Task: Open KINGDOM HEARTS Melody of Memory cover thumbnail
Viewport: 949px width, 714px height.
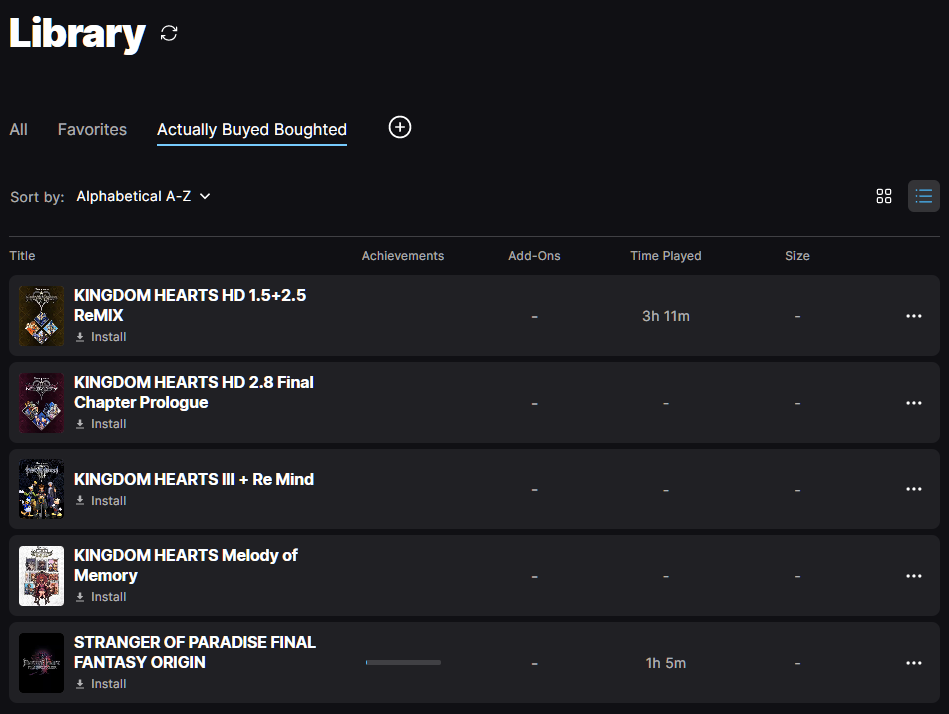Action: click(x=41, y=576)
